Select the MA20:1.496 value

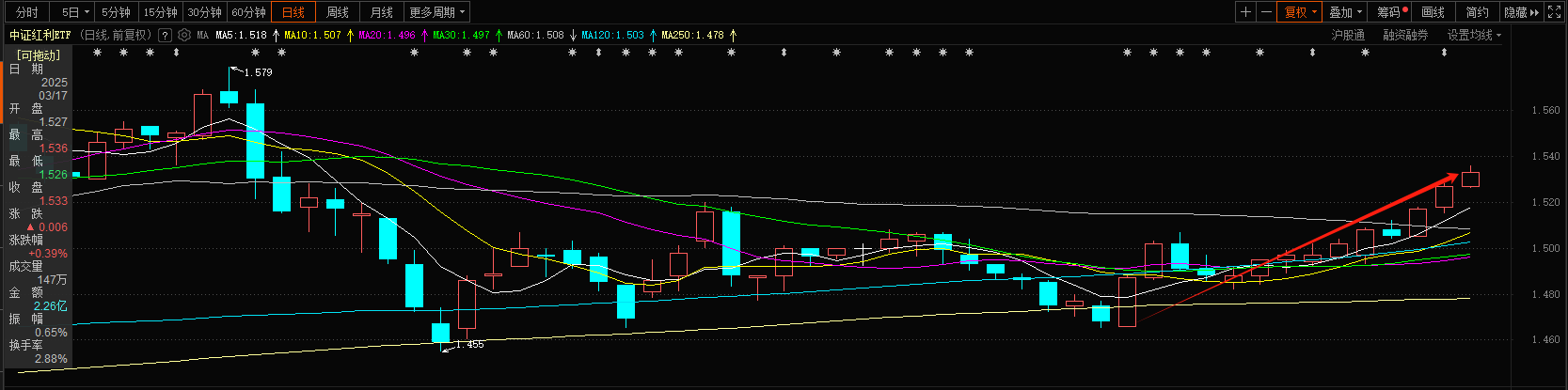coord(388,35)
